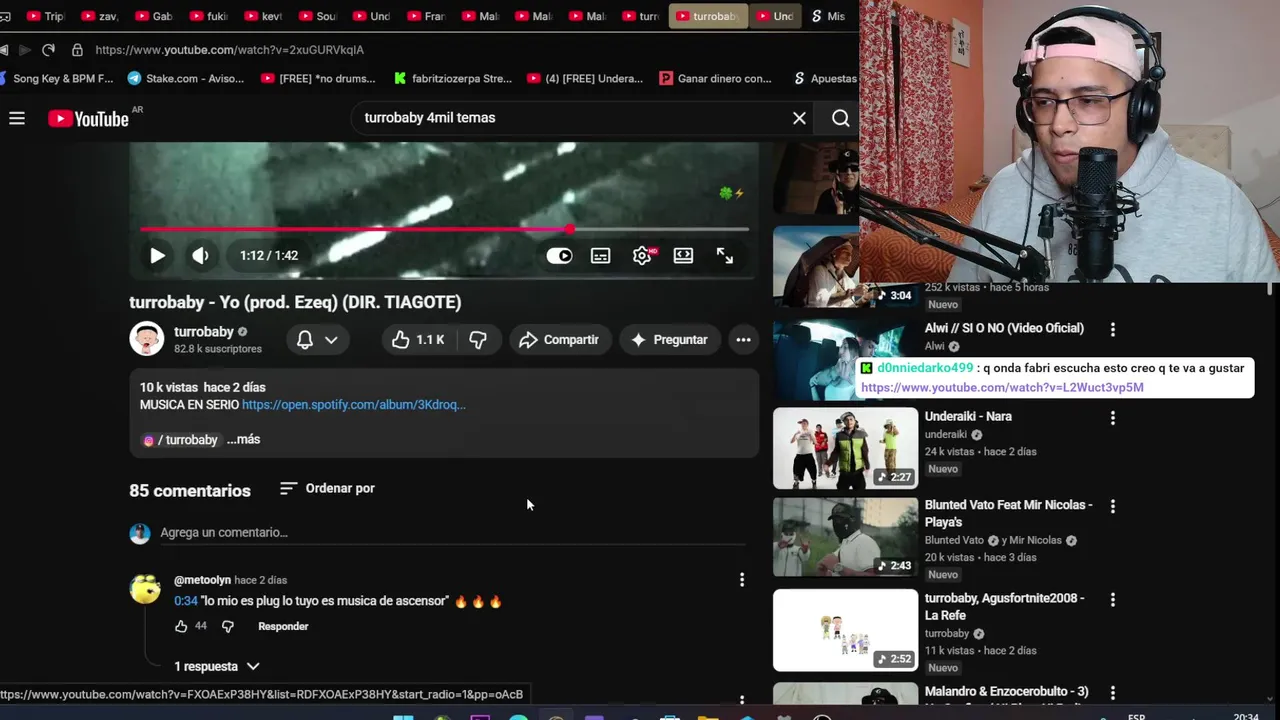Image resolution: width=1280 pixels, height=720 pixels.
Task: Open the player settings gear
Action: [642, 256]
